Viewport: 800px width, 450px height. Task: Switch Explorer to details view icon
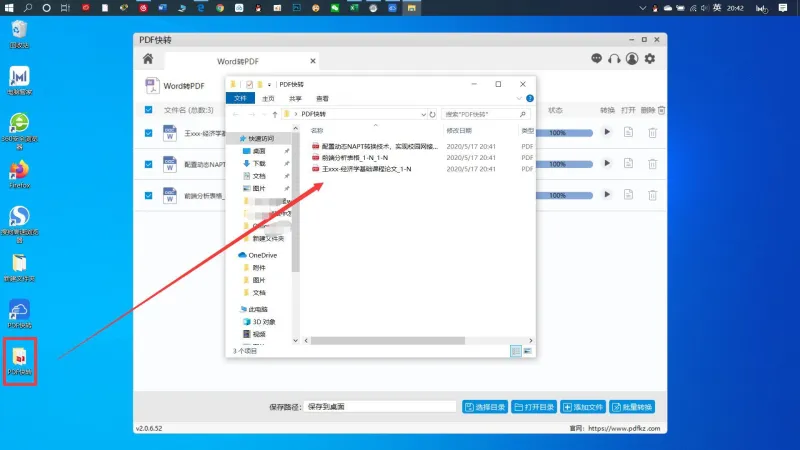[516, 351]
